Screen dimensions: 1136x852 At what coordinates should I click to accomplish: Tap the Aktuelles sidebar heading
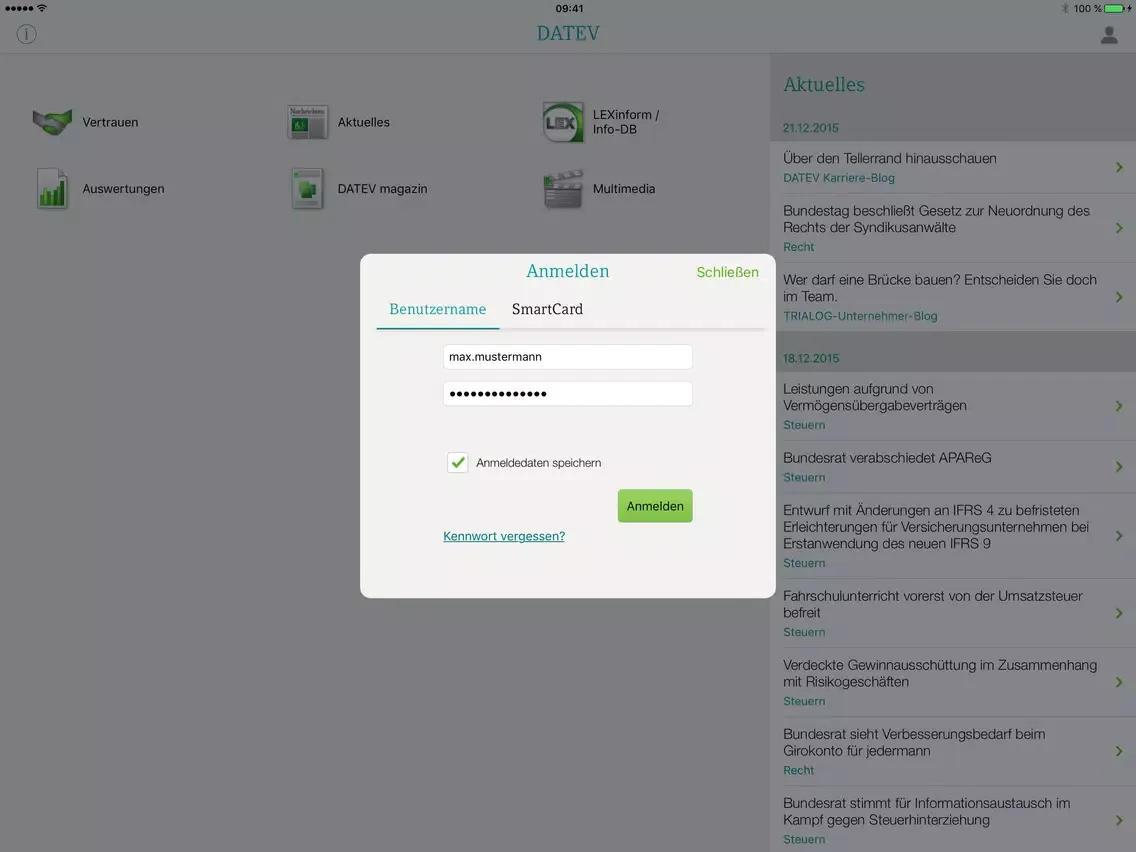[824, 85]
